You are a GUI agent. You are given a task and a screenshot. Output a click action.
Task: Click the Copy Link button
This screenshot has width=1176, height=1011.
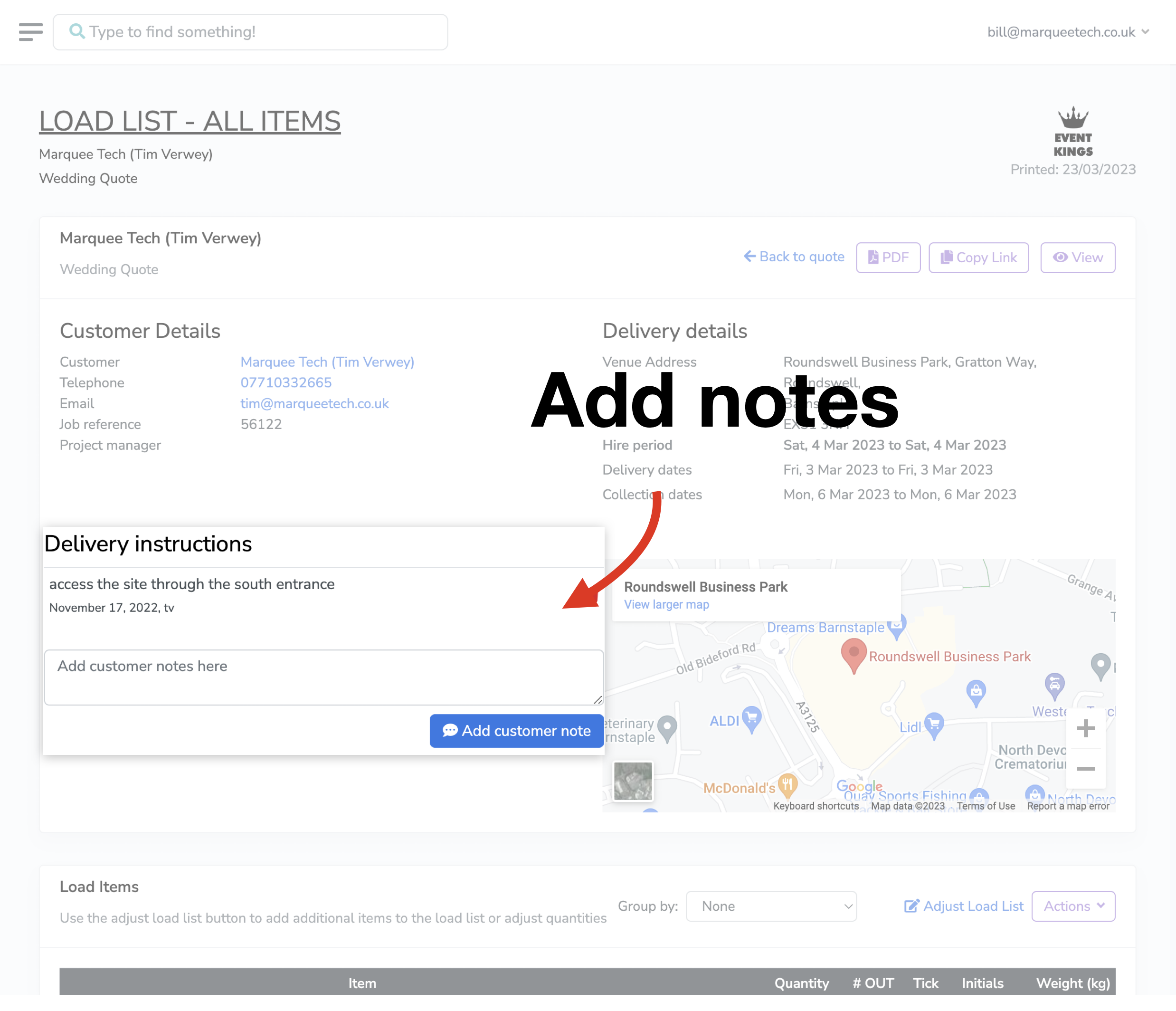pyautogui.click(x=978, y=258)
